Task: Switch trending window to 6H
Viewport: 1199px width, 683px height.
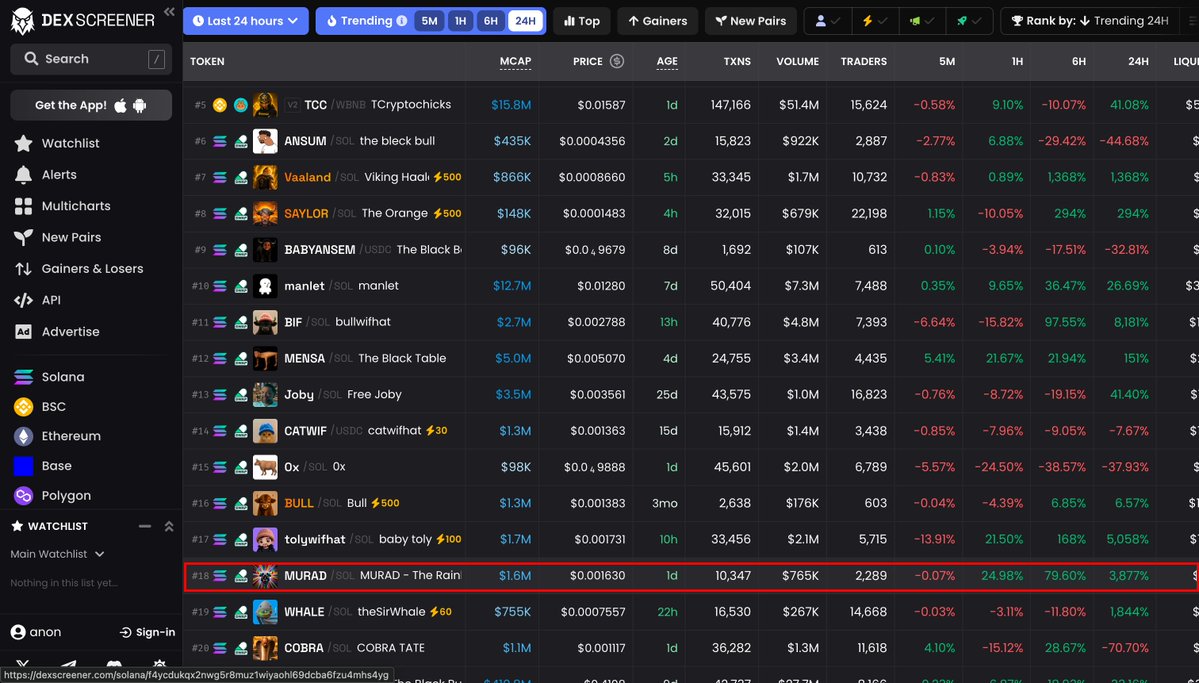Action: 491,21
